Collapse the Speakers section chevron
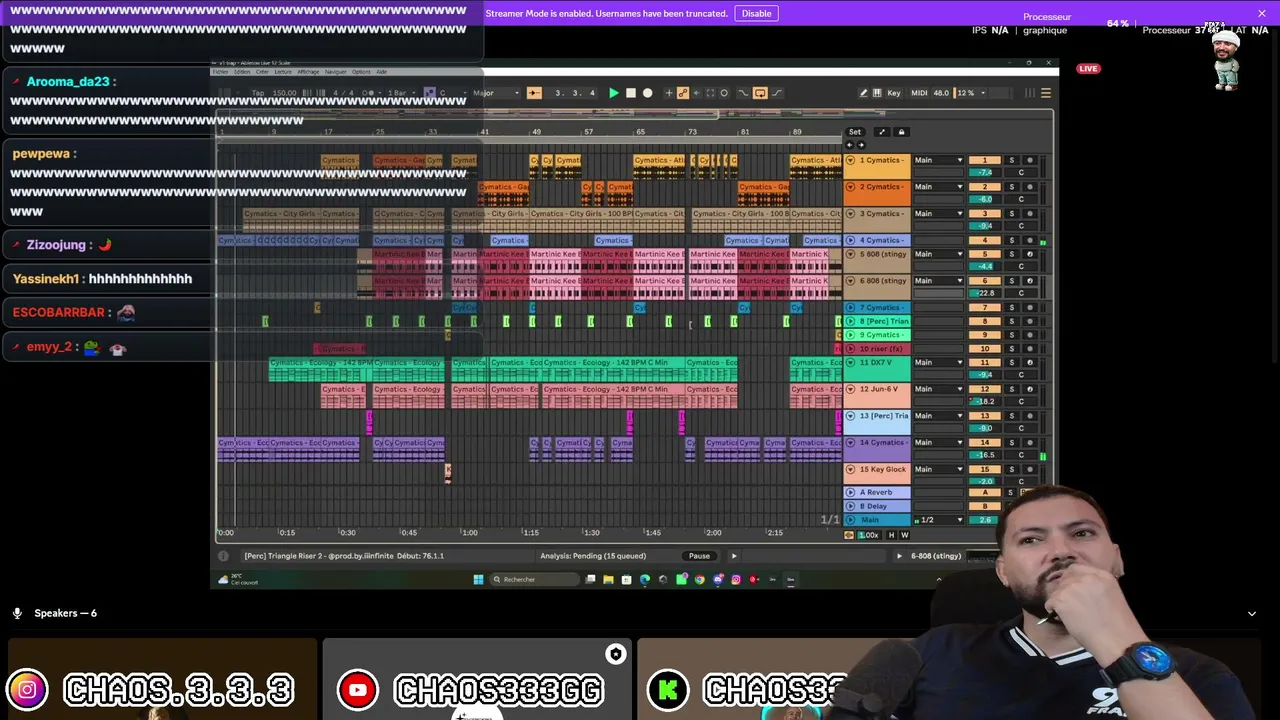This screenshot has height=720, width=1280. pyautogui.click(x=1252, y=613)
